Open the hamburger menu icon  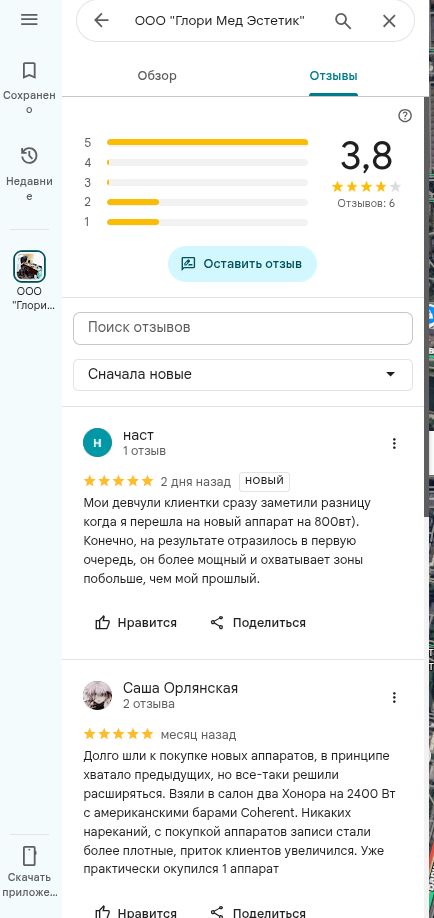(29, 19)
